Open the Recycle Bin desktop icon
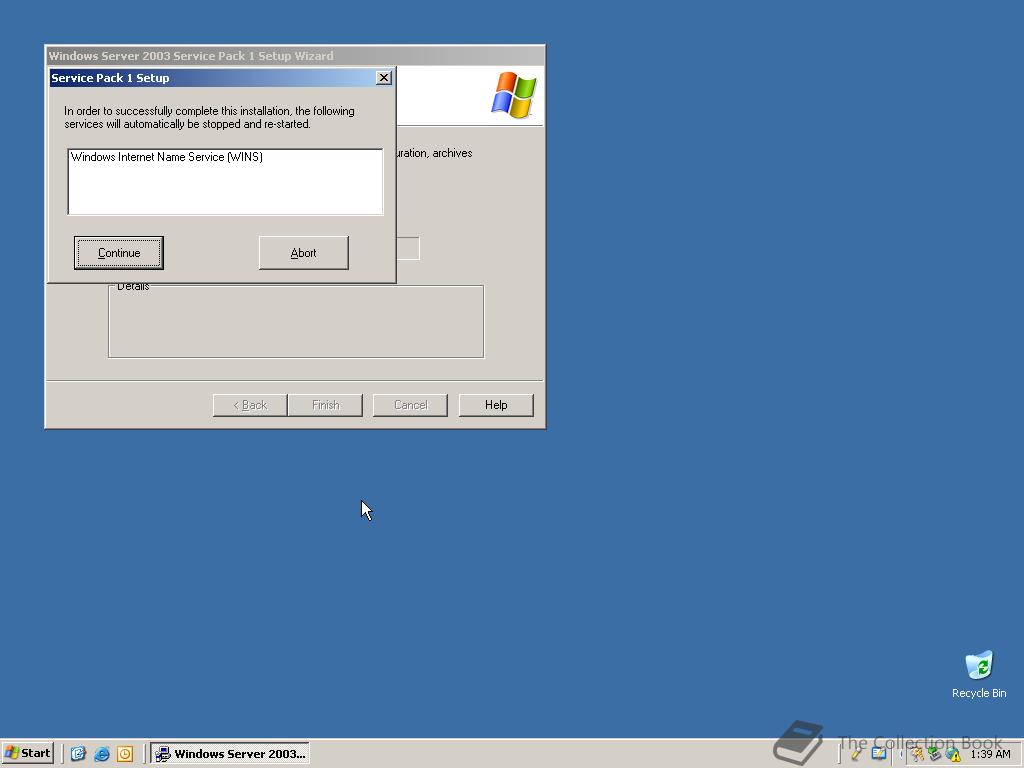Image resolution: width=1024 pixels, height=768 pixels. pos(978,675)
